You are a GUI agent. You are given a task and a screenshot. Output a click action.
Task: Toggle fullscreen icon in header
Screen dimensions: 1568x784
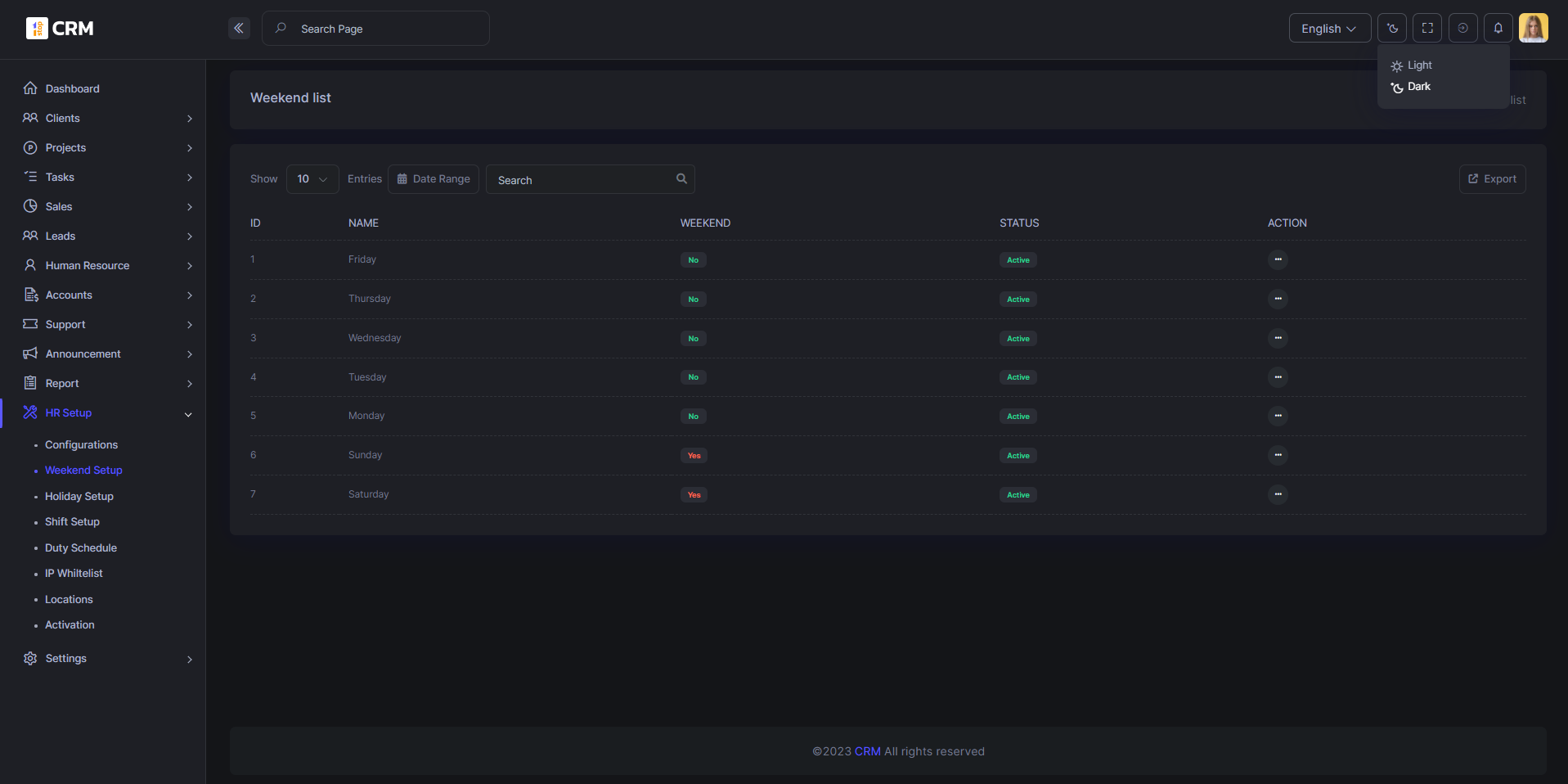click(x=1427, y=28)
